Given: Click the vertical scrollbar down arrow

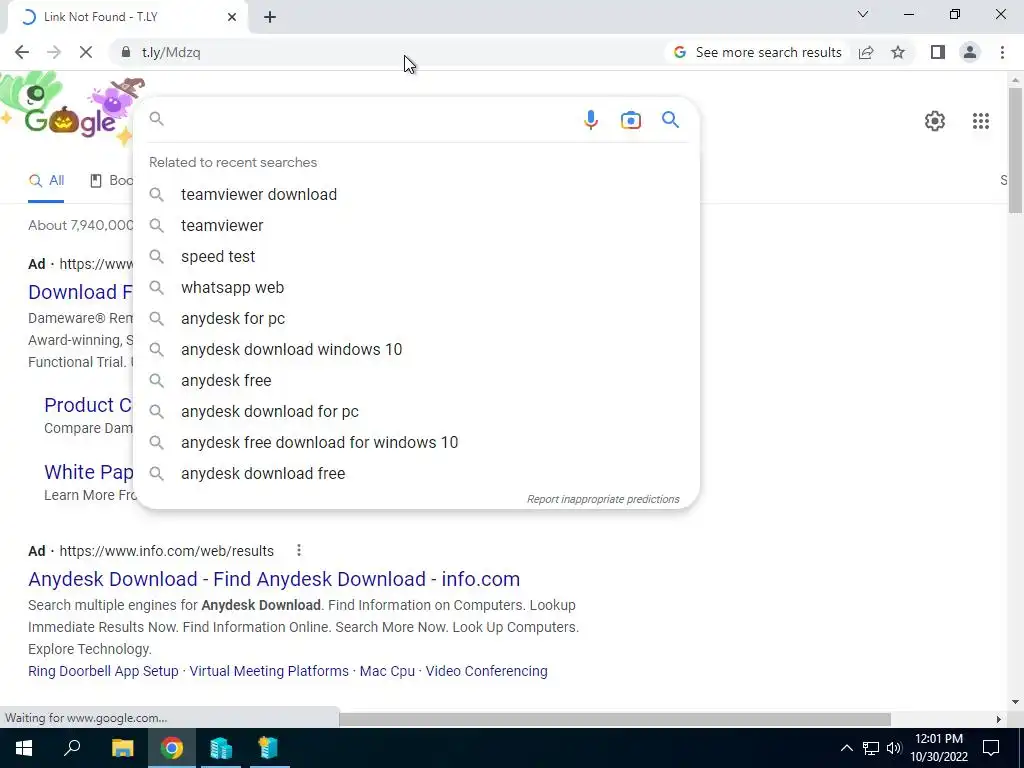Looking at the screenshot, I should 1016,703.
